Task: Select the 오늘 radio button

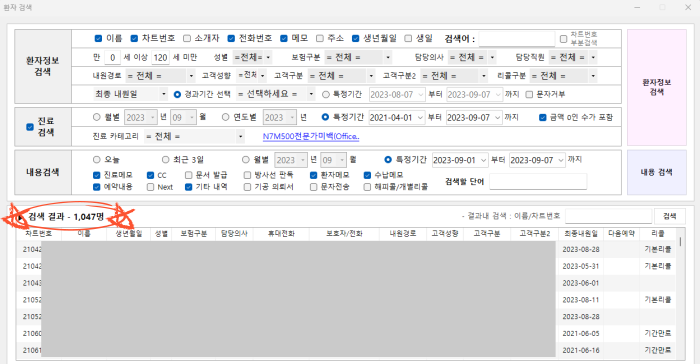Action: 96,159
